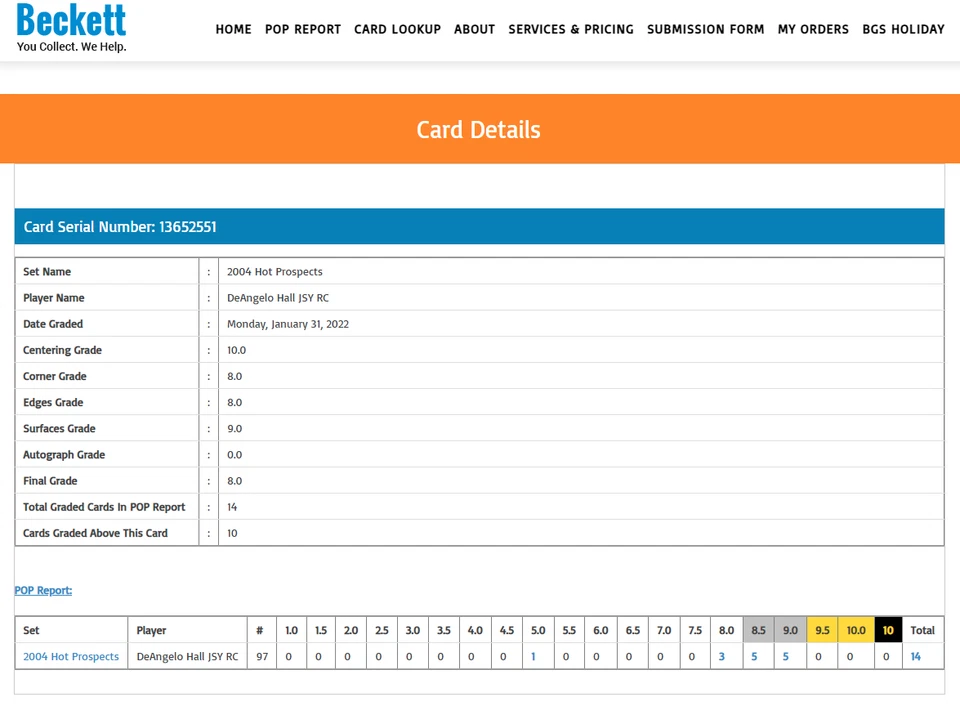This screenshot has height=706, width=960.
Task: Click the count 3 under 8.0 column
Action: (721, 656)
